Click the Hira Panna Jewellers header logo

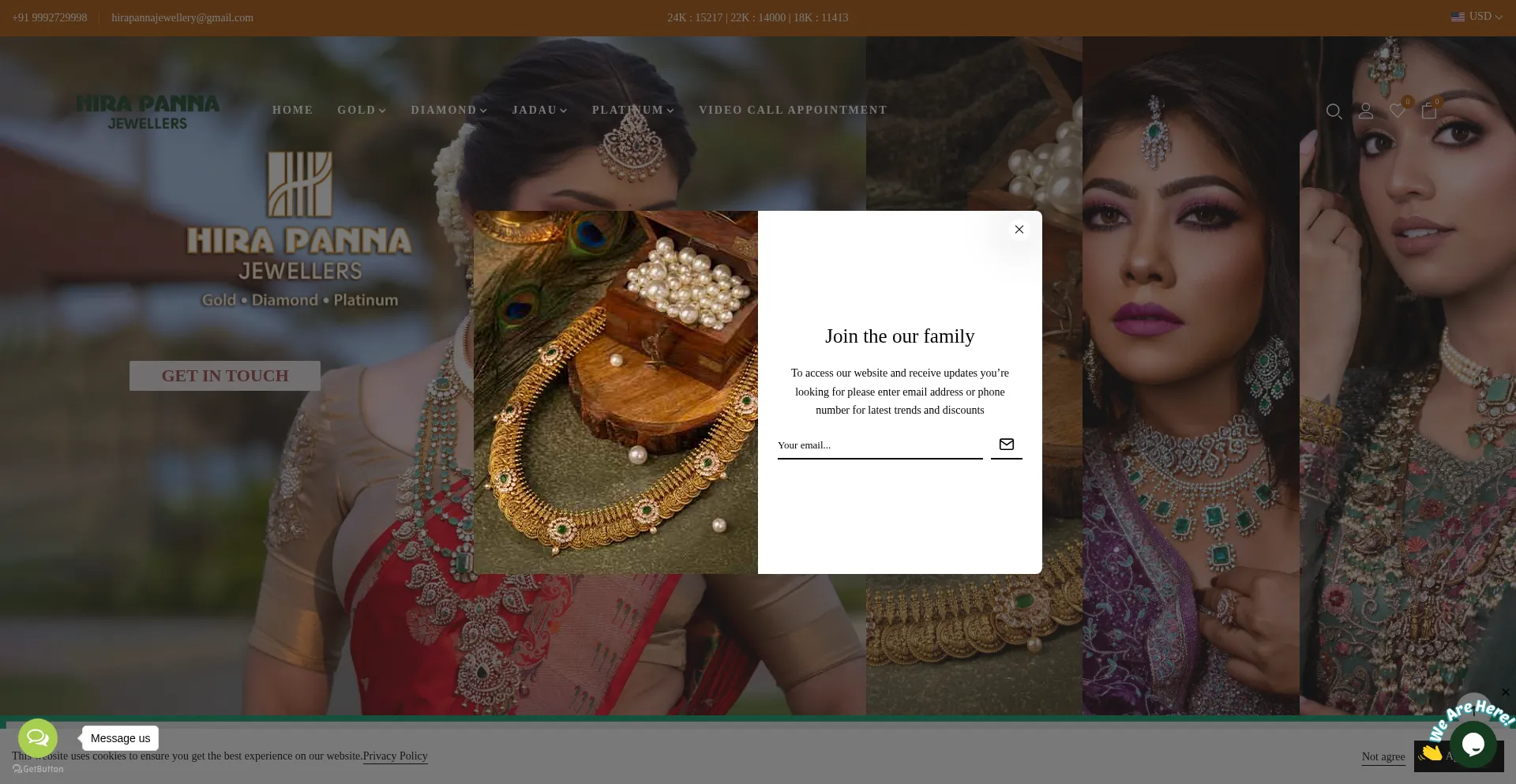(x=148, y=112)
